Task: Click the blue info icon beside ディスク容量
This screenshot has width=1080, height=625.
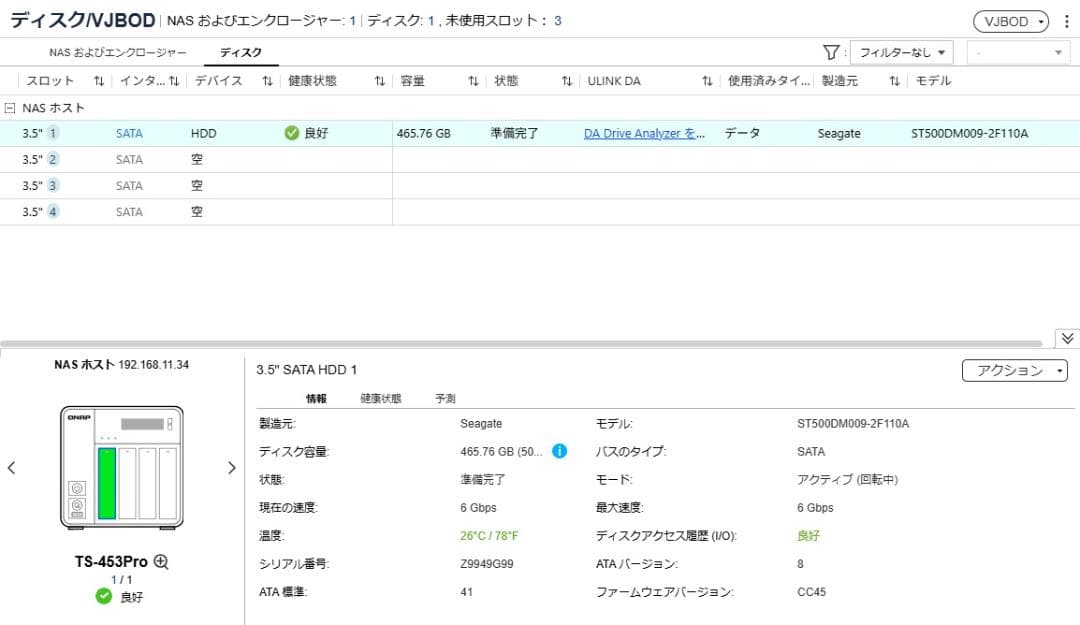Action: click(559, 451)
